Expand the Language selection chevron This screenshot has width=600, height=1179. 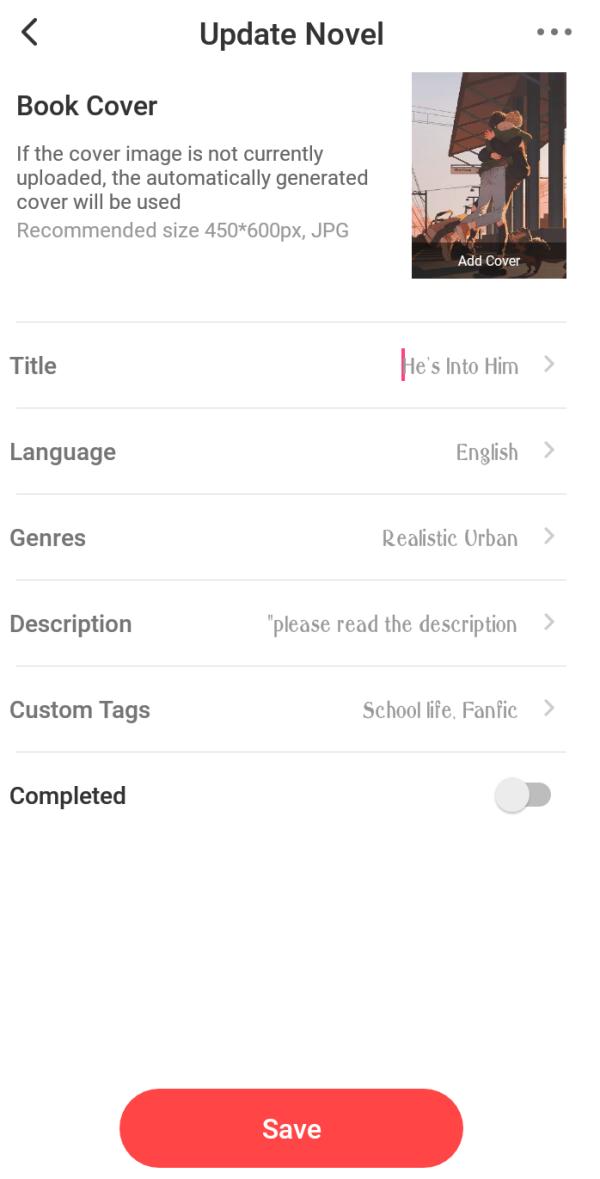point(549,451)
